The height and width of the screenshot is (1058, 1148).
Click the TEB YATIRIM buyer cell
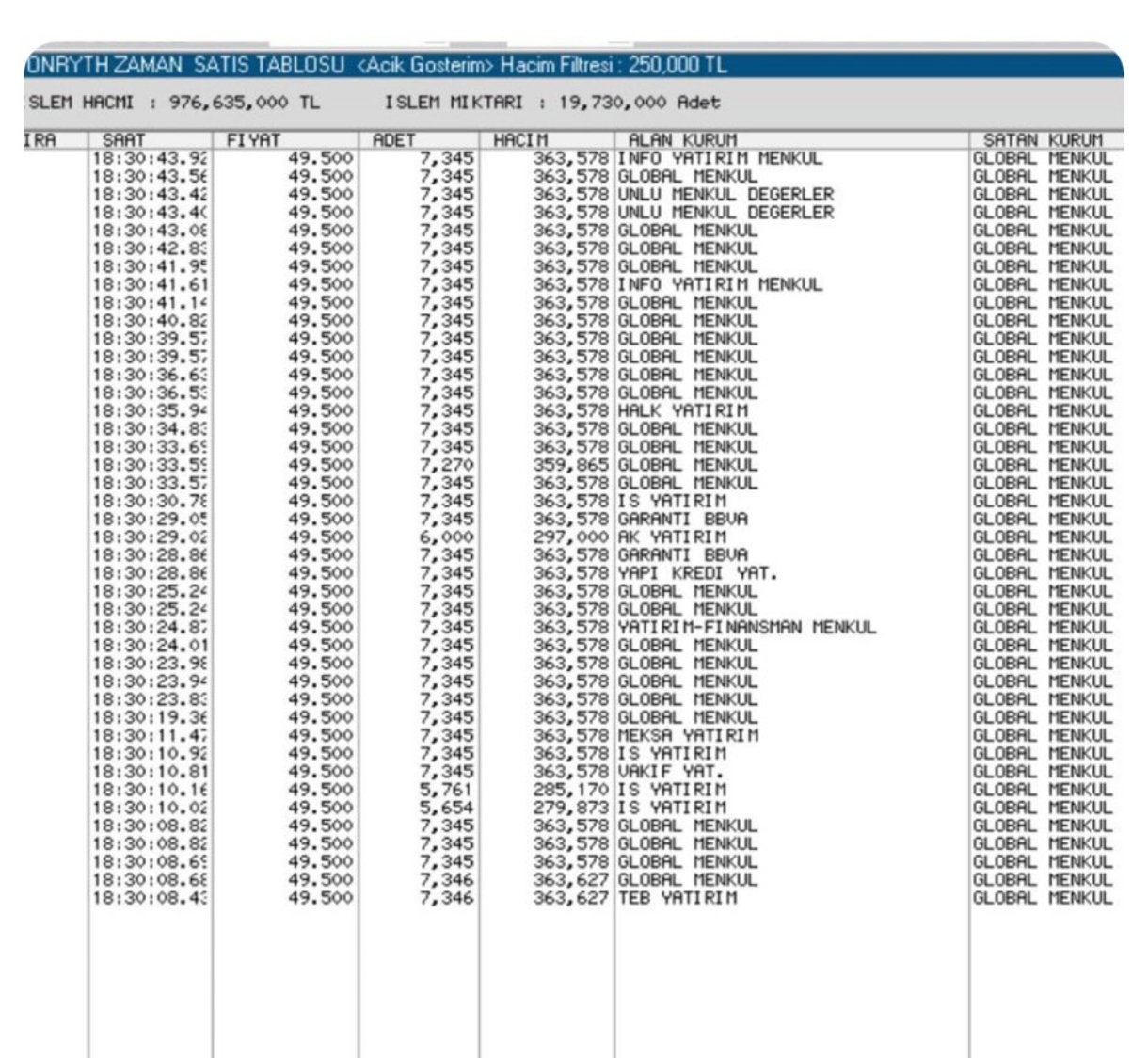[678, 898]
